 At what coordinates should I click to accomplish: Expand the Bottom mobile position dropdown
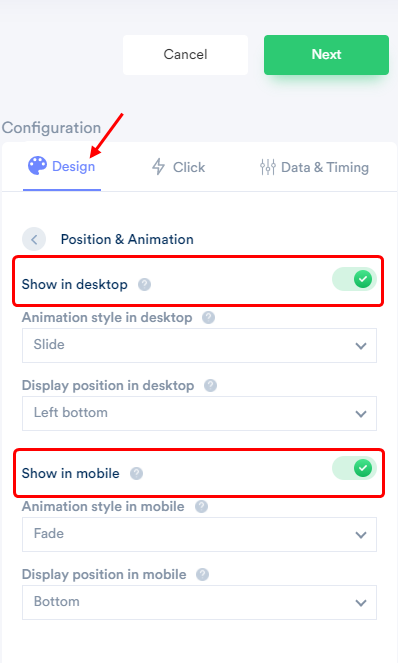199,603
